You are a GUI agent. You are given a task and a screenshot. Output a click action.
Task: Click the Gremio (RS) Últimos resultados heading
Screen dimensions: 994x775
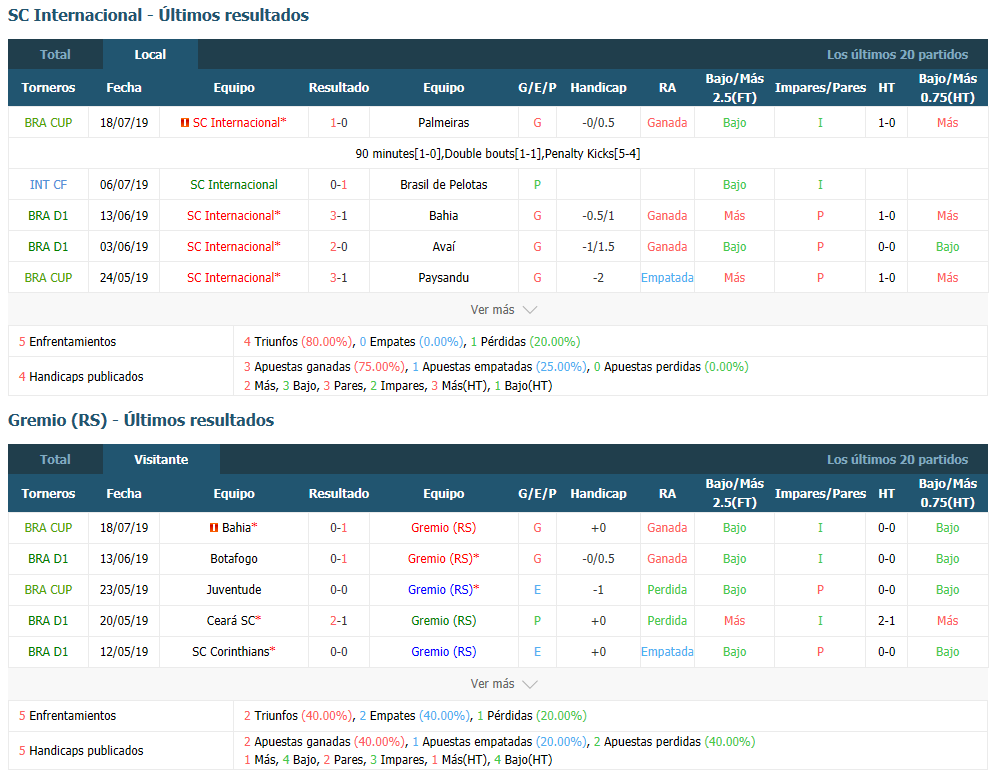click(x=141, y=420)
